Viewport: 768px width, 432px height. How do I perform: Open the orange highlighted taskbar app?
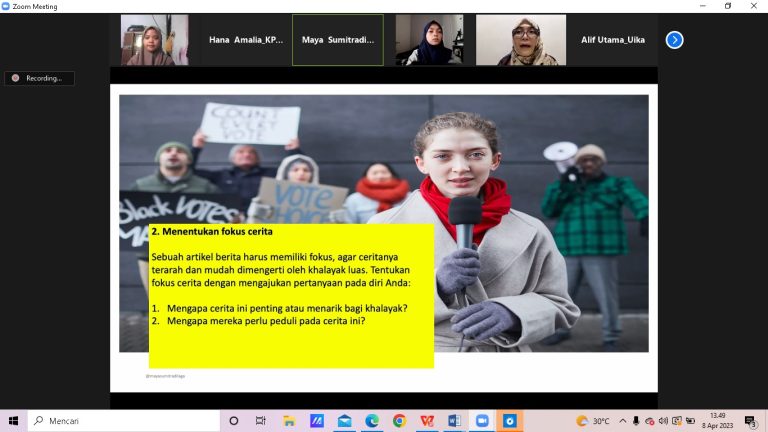point(510,421)
